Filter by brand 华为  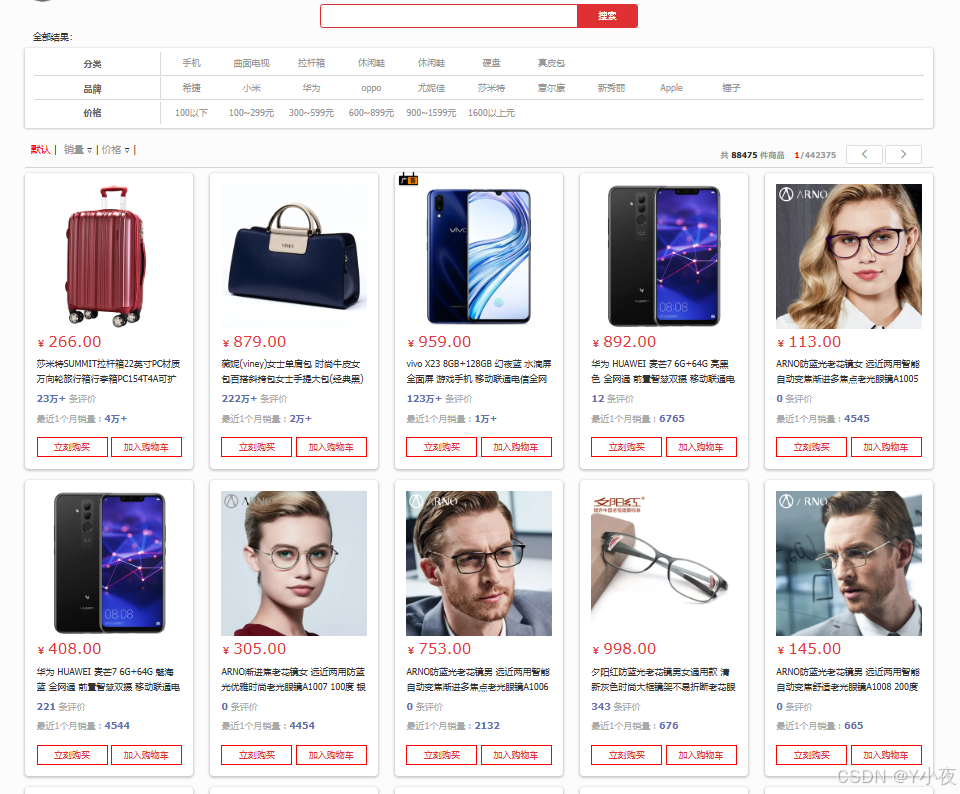point(311,88)
